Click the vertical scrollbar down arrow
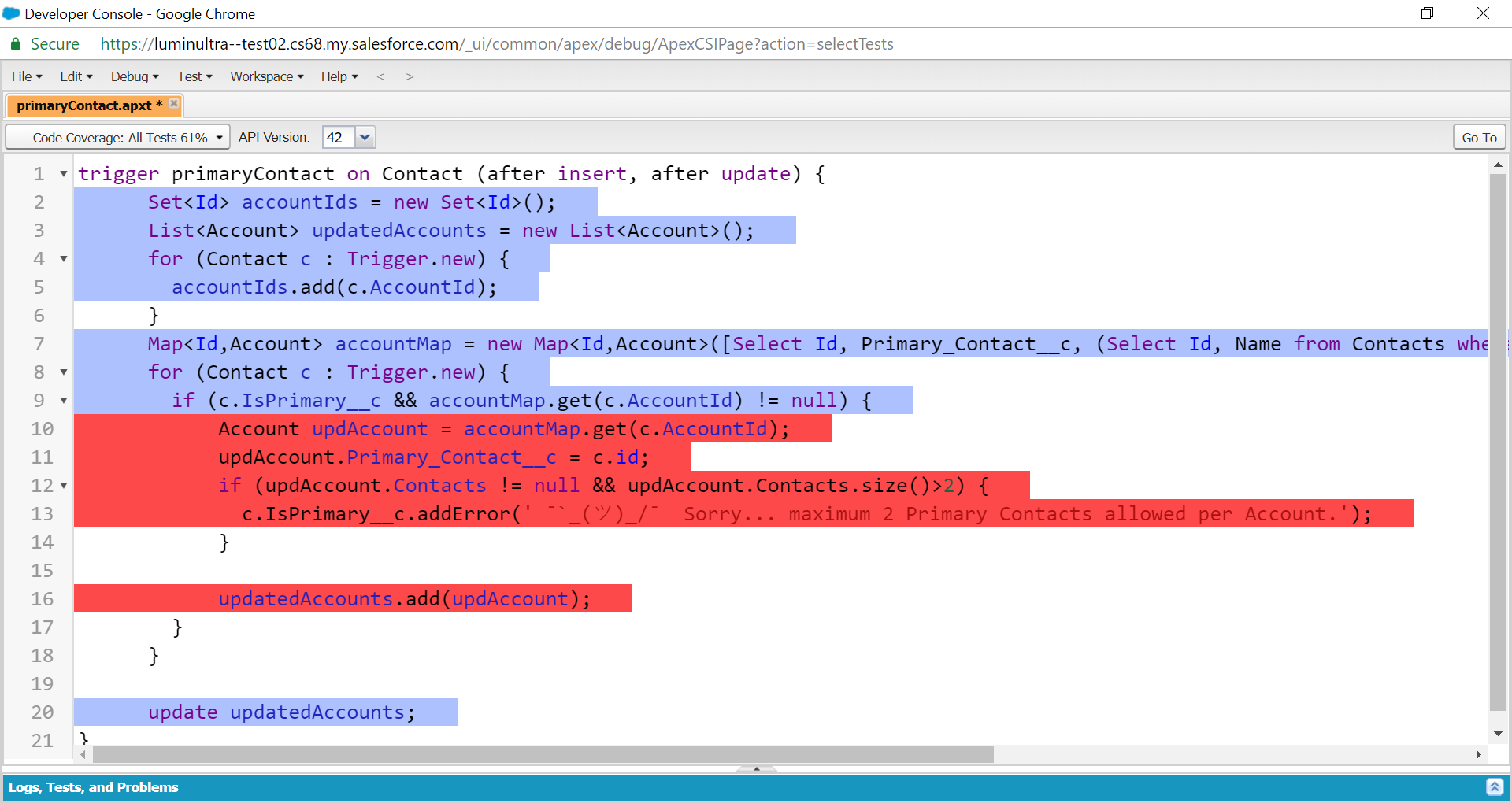Image resolution: width=1512 pixels, height=803 pixels. pyautogui.click(x=1498, y=734)
